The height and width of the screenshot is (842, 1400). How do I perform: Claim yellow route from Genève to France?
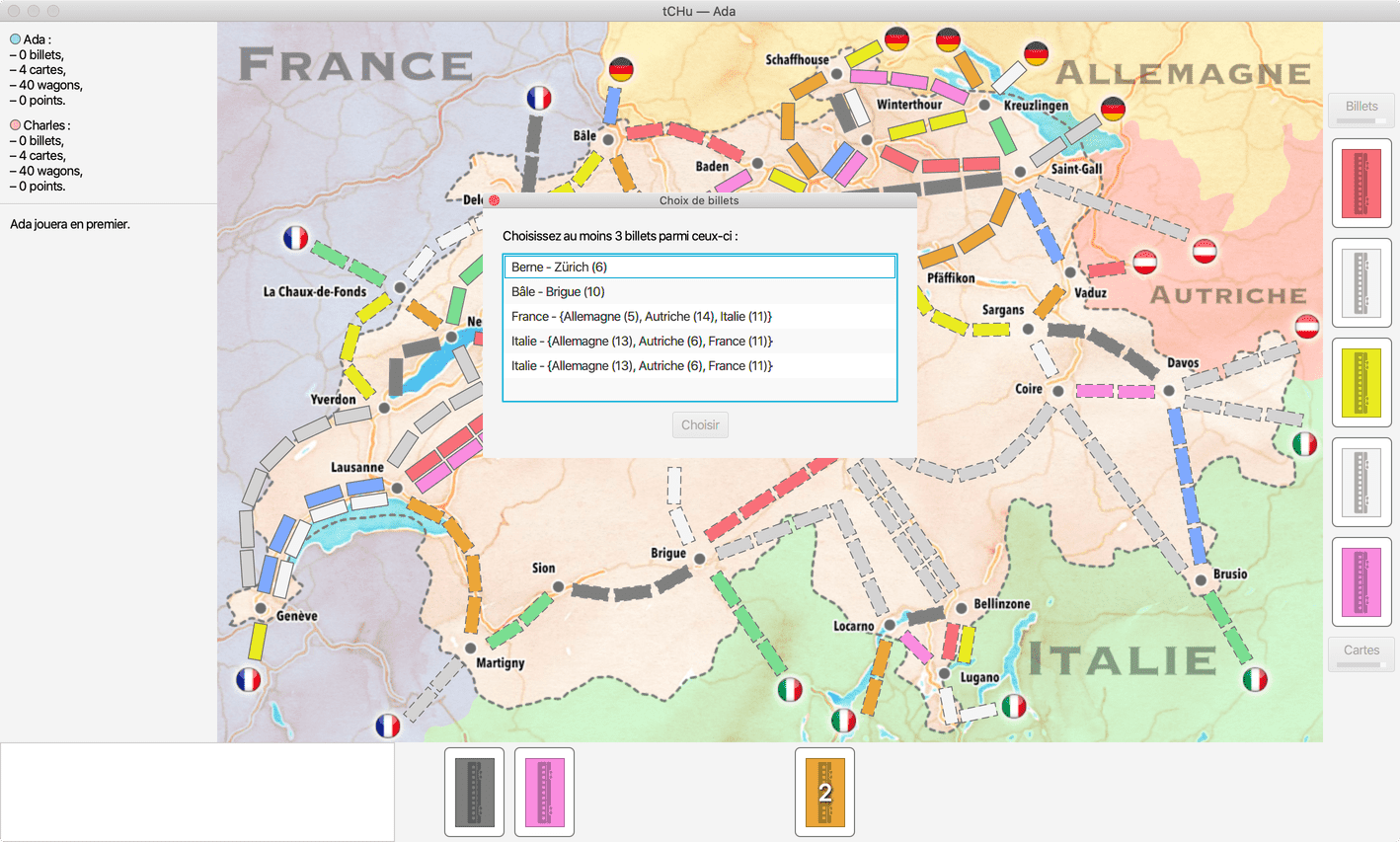tap(257, 642)
